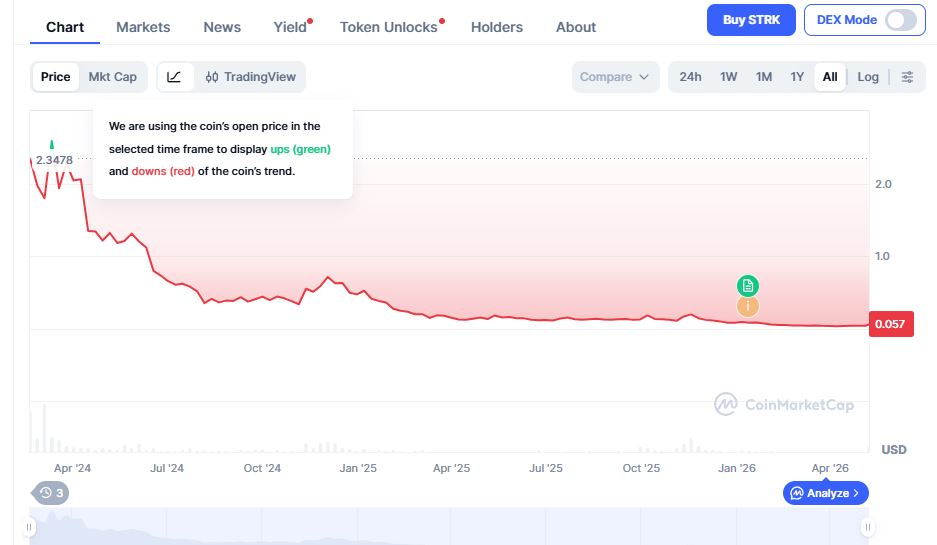Go to the About tab
937x545 pixels.
(575, 27)
